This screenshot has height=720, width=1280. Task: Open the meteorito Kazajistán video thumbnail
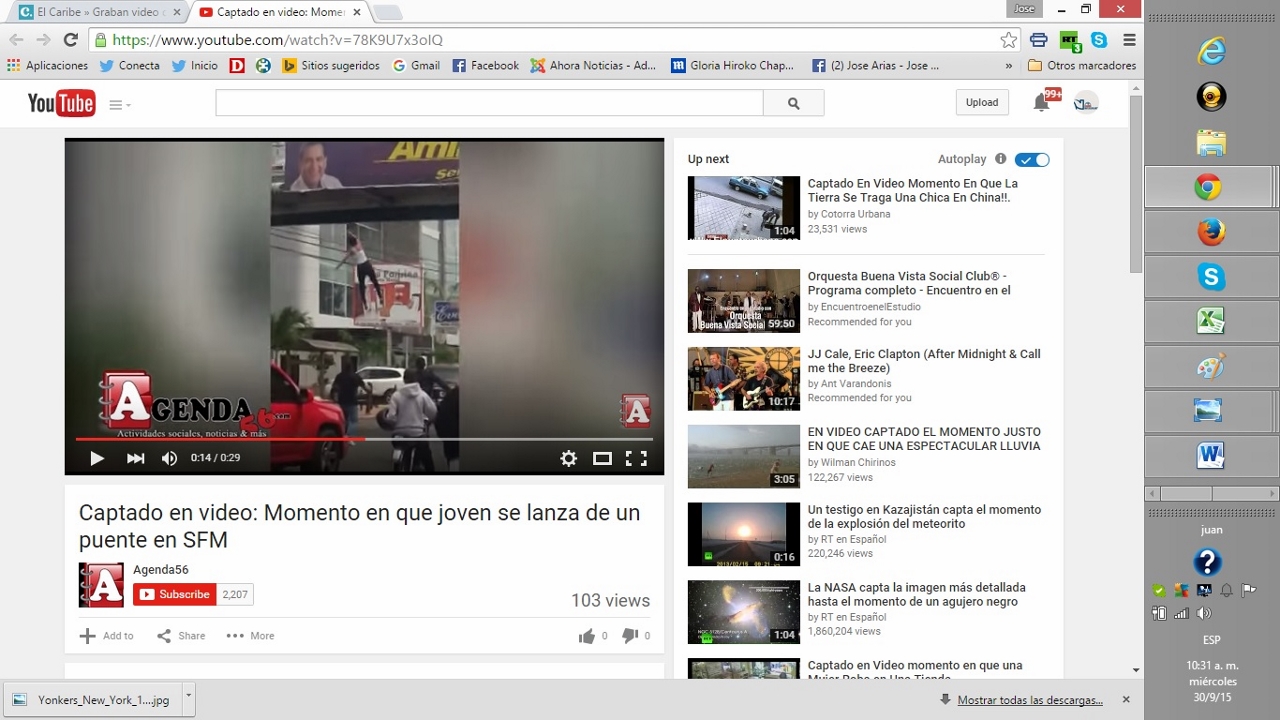coord(744,534)
